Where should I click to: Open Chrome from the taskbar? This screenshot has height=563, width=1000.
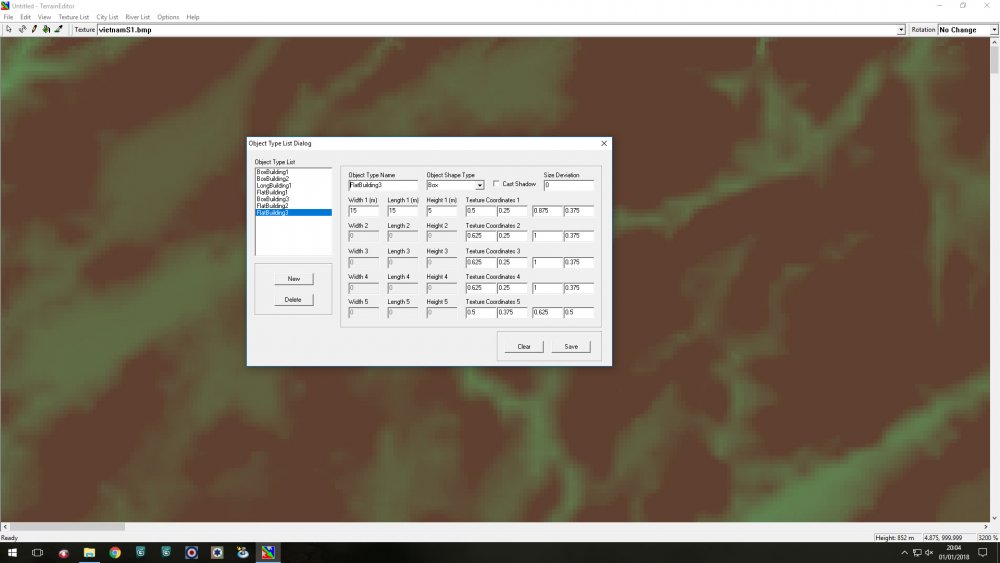pos(115,553)
